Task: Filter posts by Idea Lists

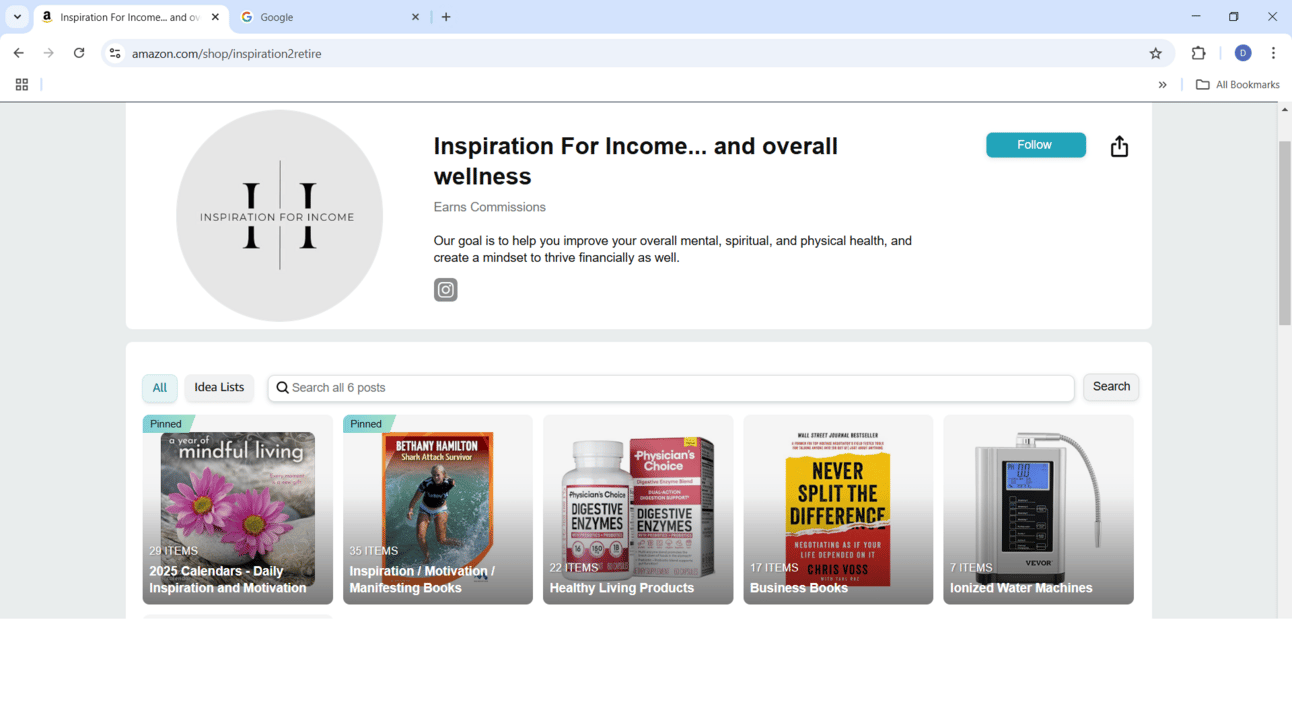Action: point(219,388)
